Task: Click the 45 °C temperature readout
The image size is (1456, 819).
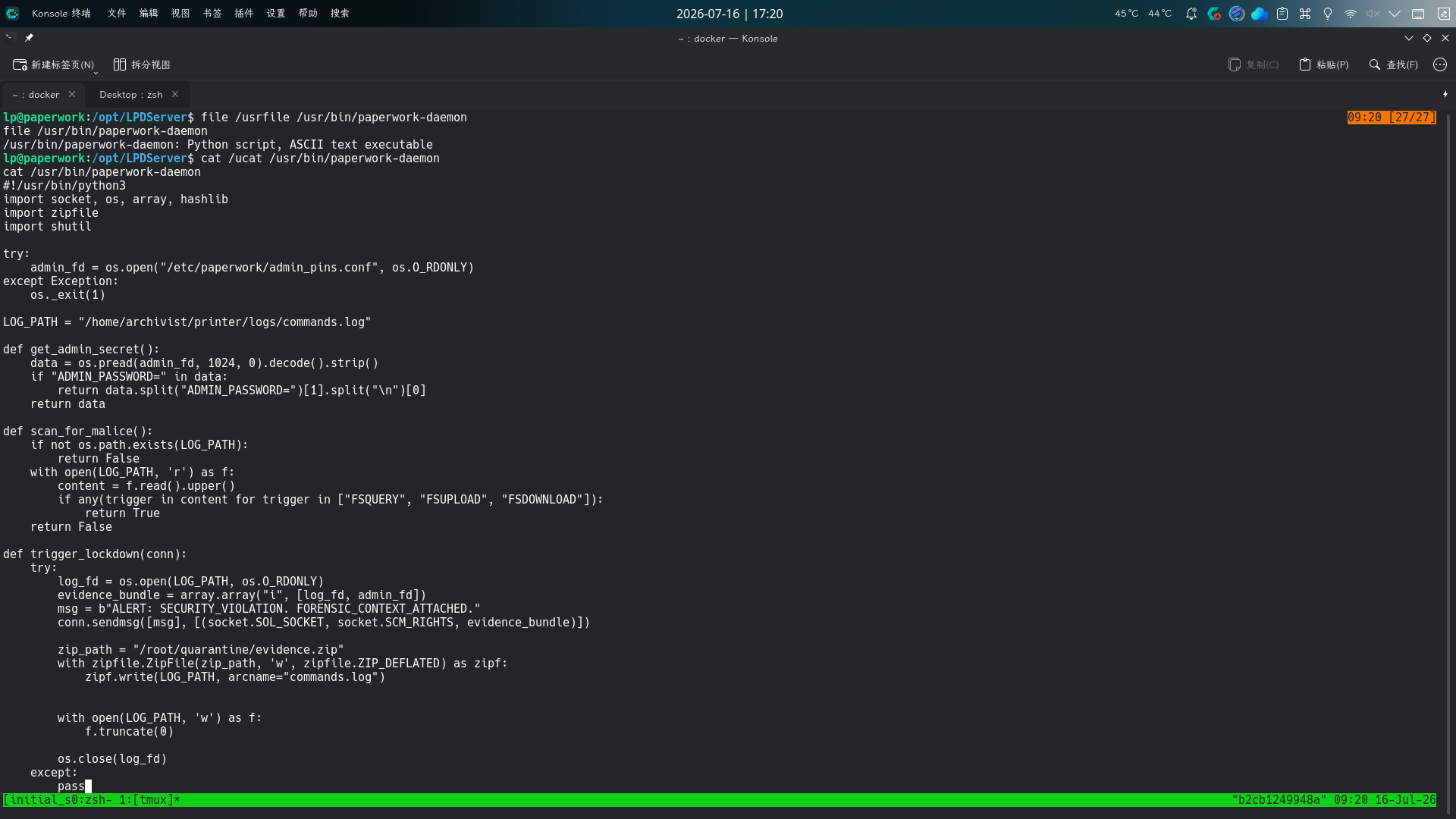Action: [x=1126, y=14]
